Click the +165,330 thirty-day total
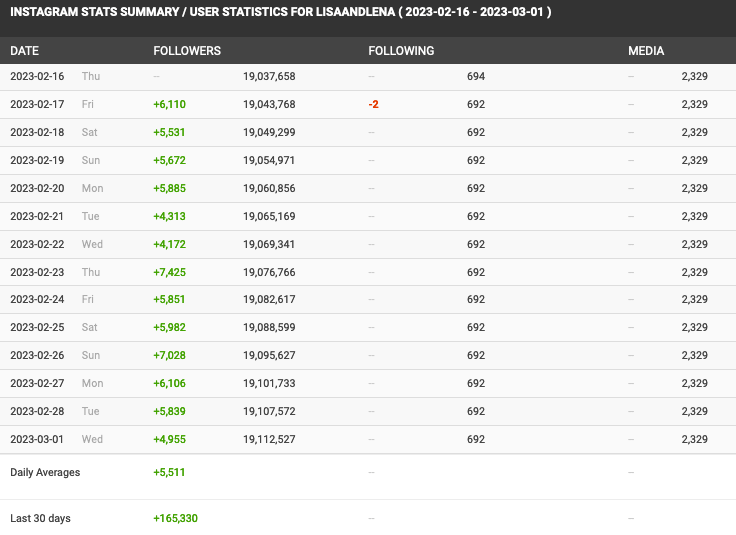 pyautogui.click(x=176, y=518)
